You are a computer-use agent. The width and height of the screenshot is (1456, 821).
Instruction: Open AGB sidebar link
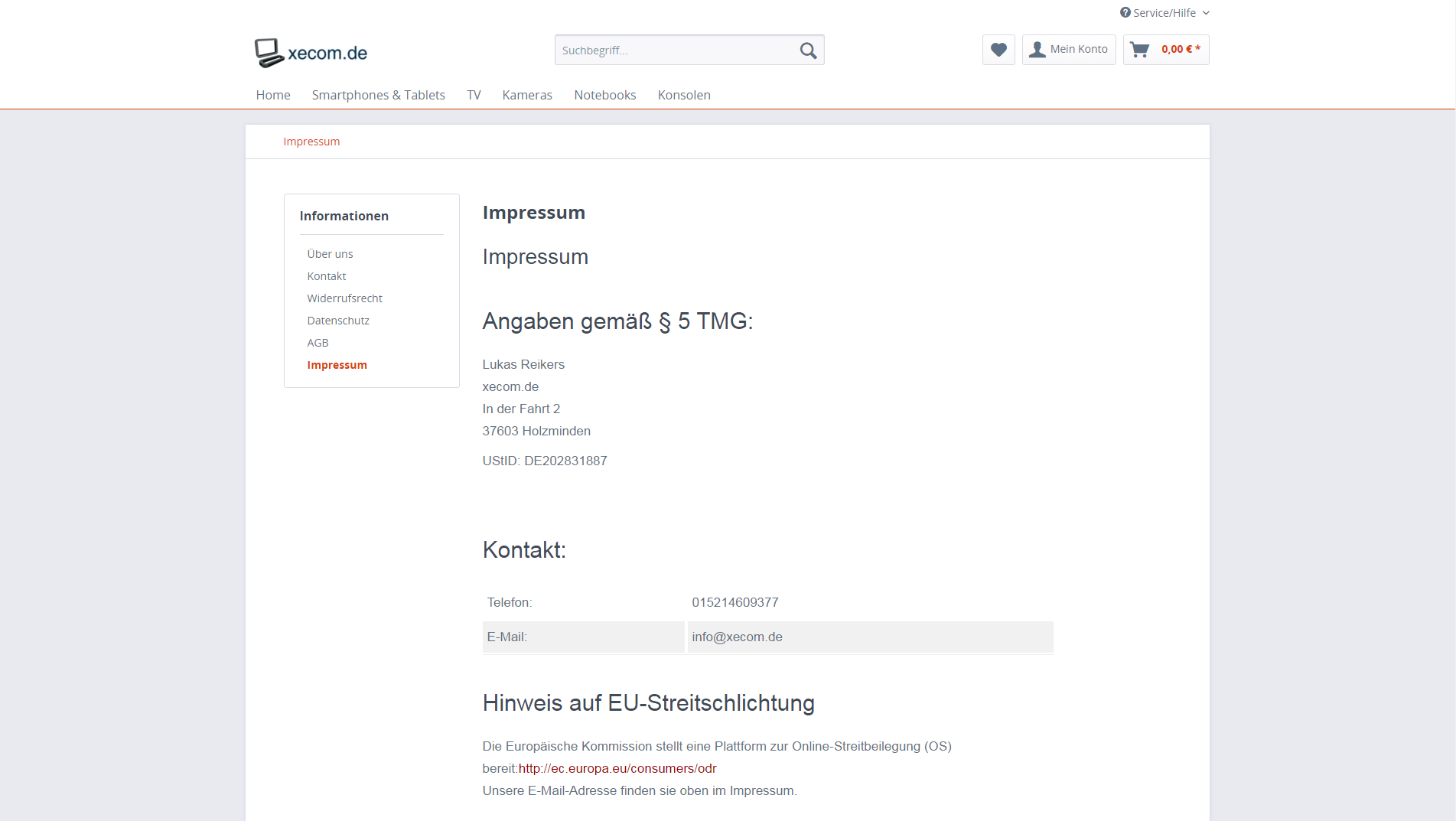click(x=318, y=343)
